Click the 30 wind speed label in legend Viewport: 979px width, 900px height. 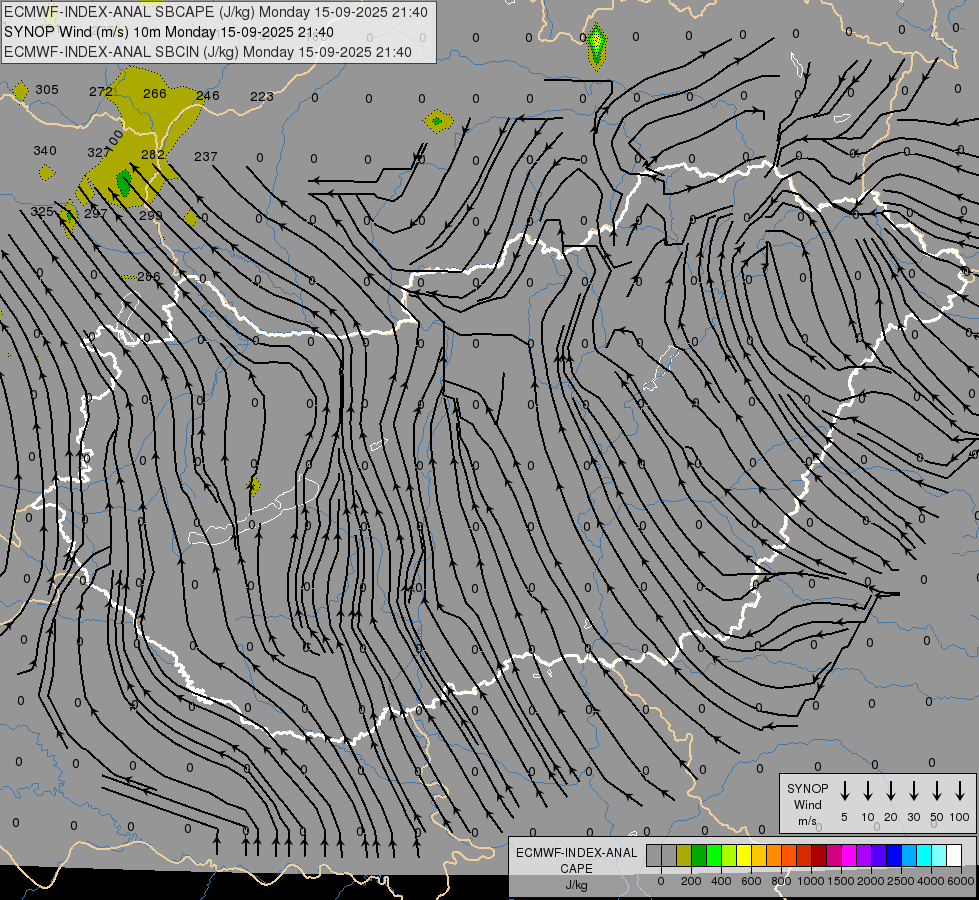coord(913,817)
